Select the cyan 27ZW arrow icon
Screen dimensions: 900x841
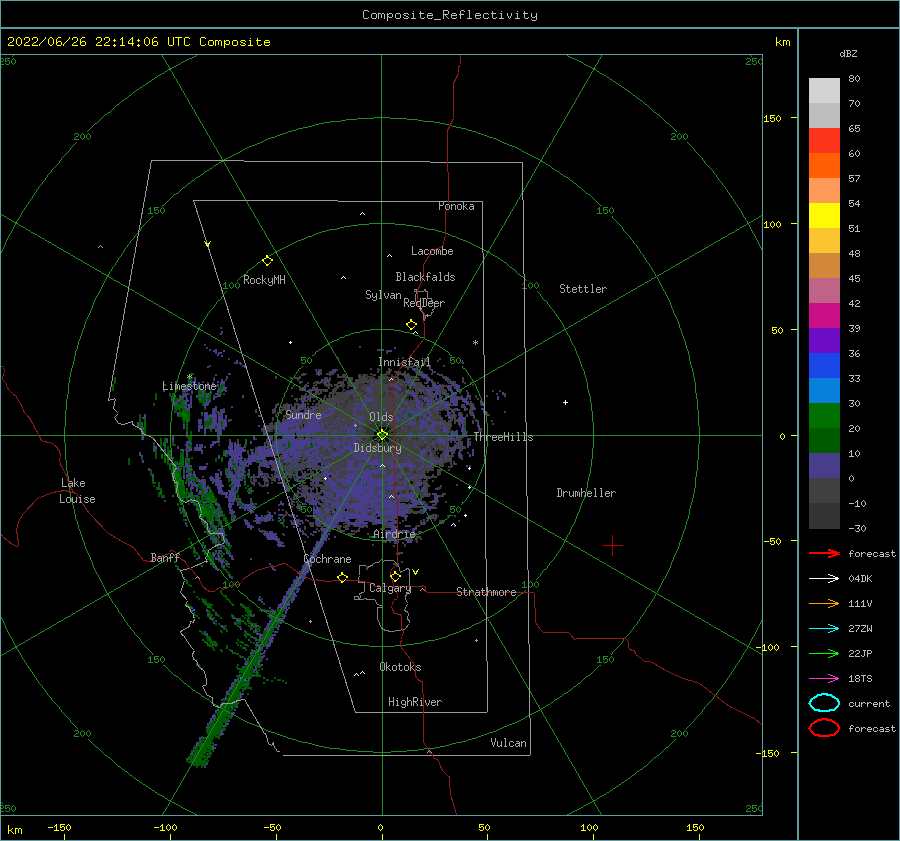tap(824, 629)
